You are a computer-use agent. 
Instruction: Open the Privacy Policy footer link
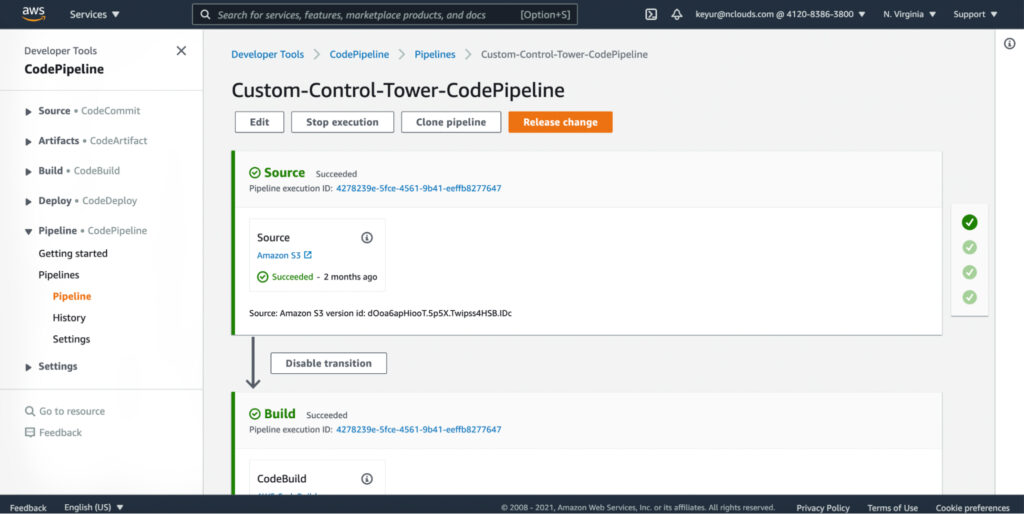[823, 507]
